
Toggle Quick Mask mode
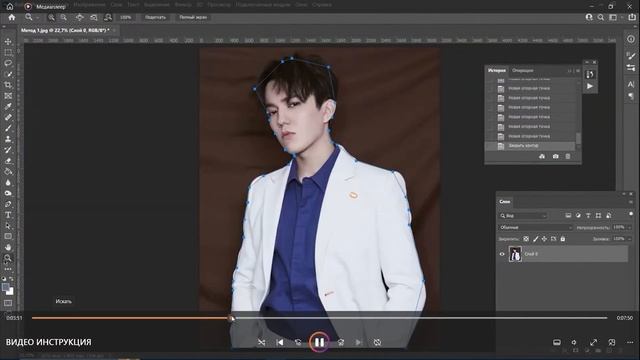[8, 303]
